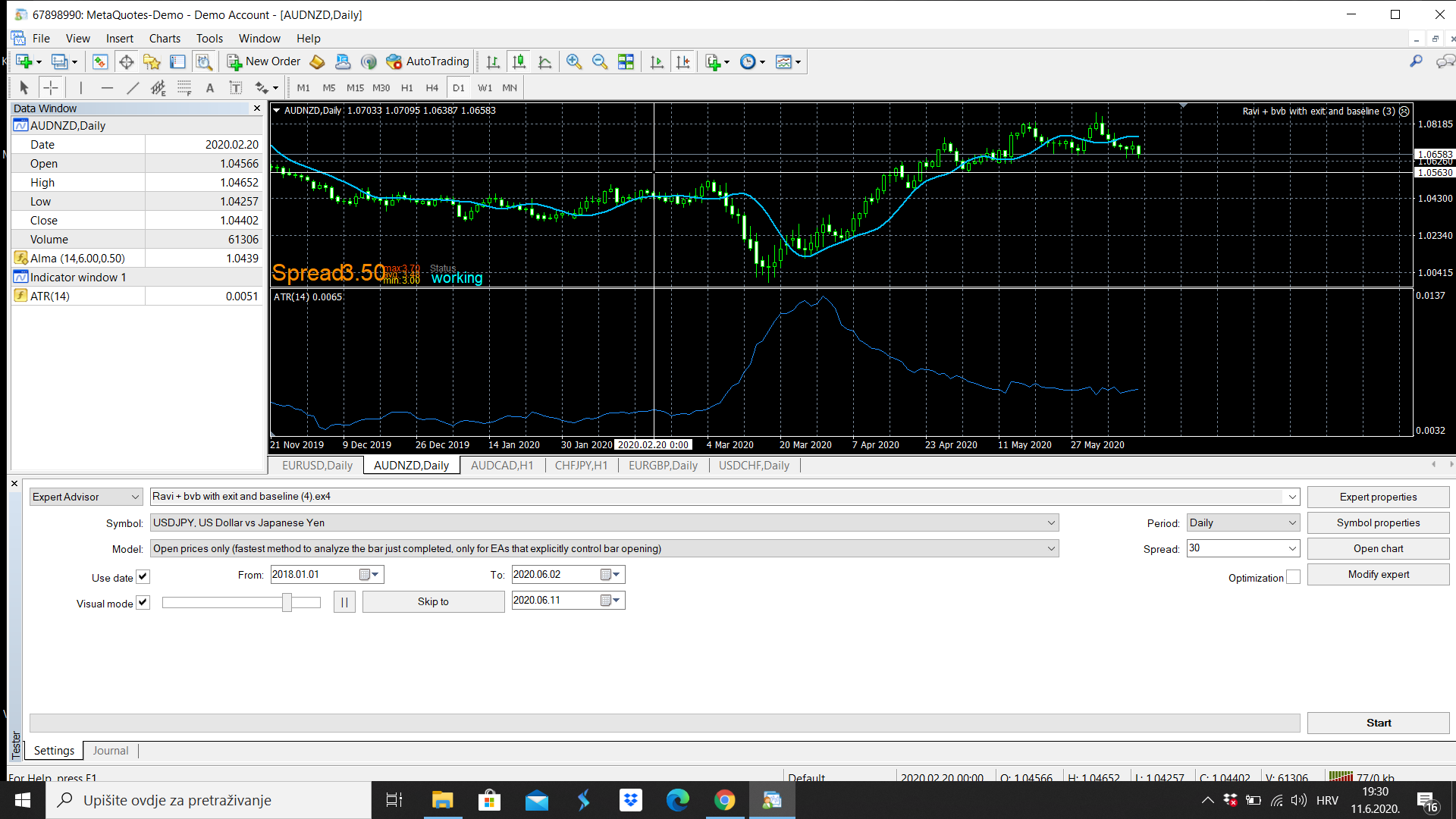Select the M15 timeframe
This screenshot has width=1456, height=819.
[355, 88]
